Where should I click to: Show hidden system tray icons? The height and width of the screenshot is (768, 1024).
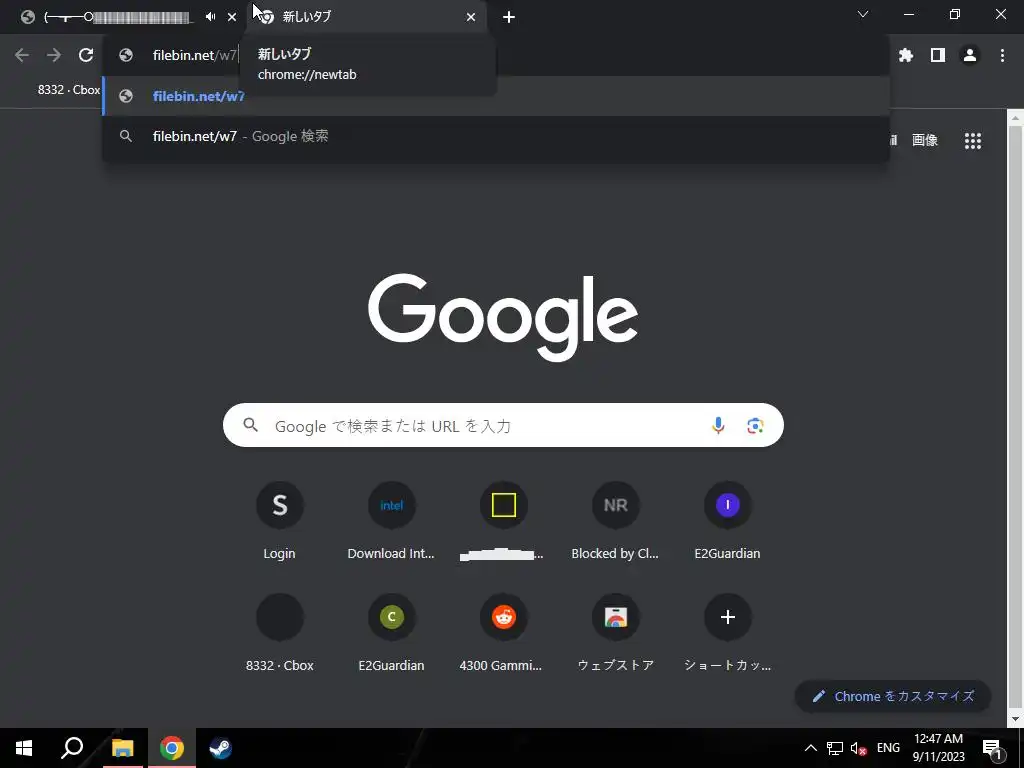pyautogui.click(x=810, y=748)
